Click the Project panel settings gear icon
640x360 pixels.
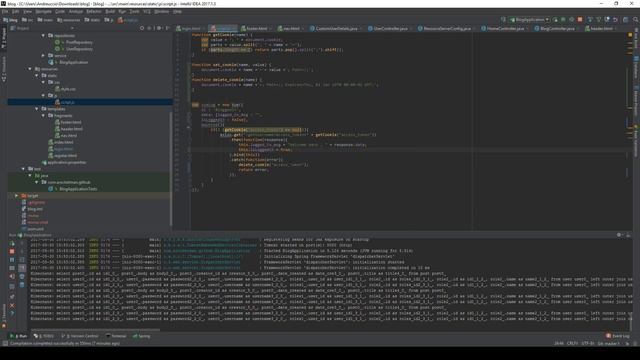(x=160, y=28)
